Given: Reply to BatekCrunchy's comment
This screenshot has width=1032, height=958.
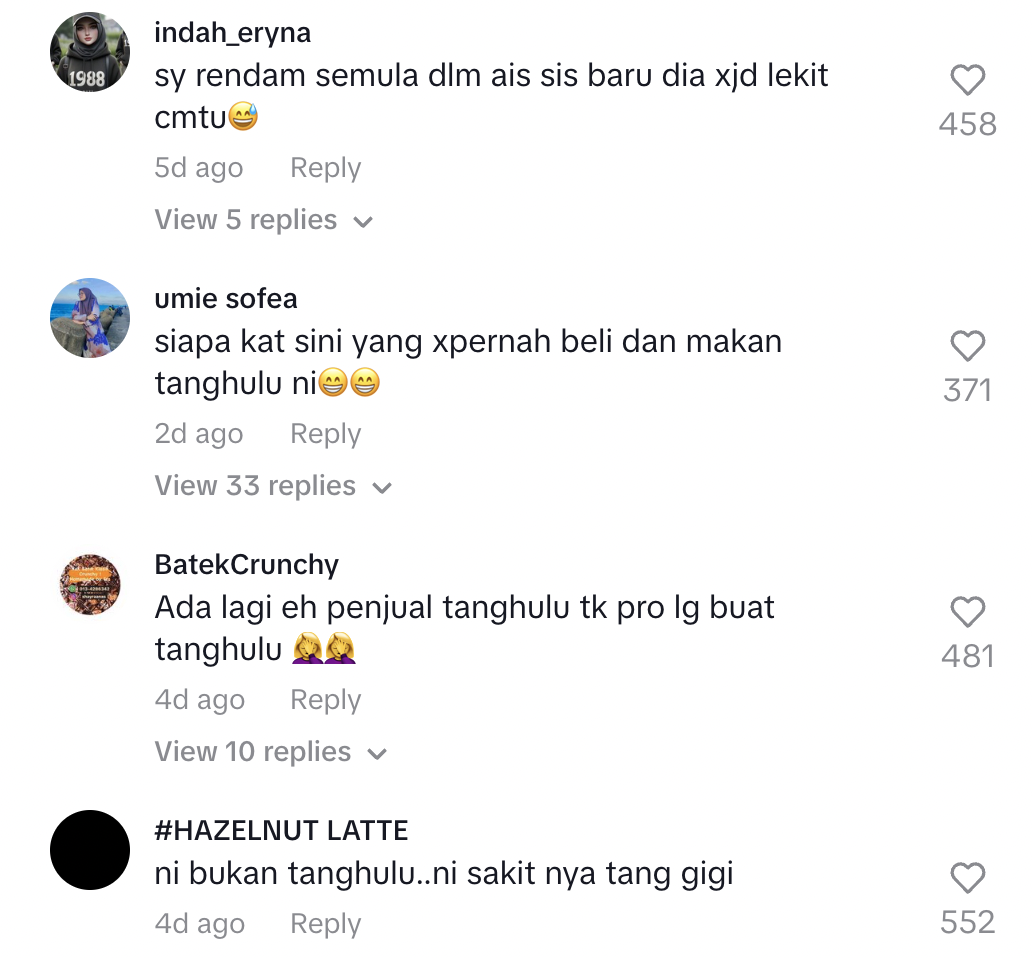Looking at the screenshot, I should click(326, 699).
